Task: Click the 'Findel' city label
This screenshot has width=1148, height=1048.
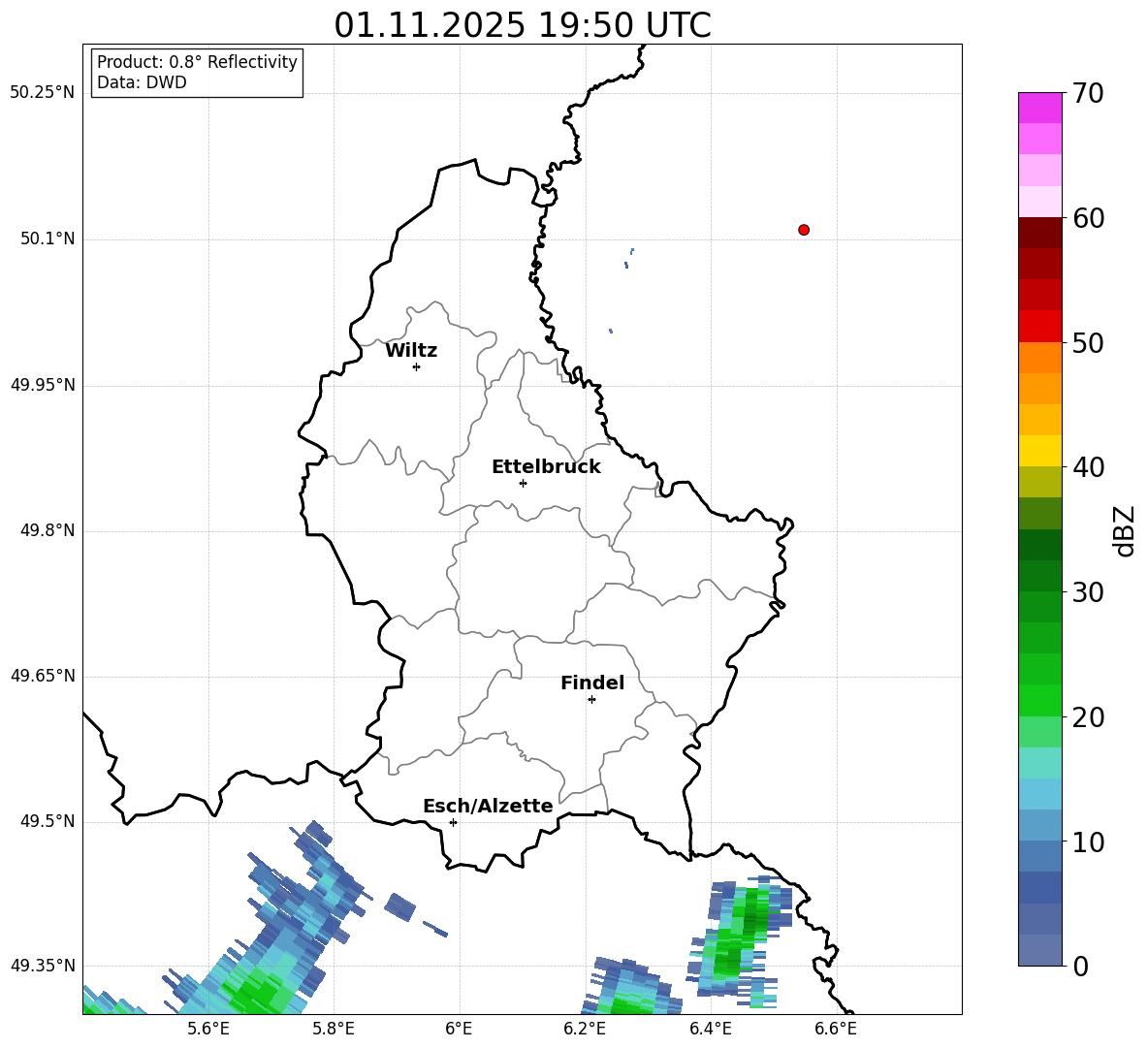Action: coord(592,683)
